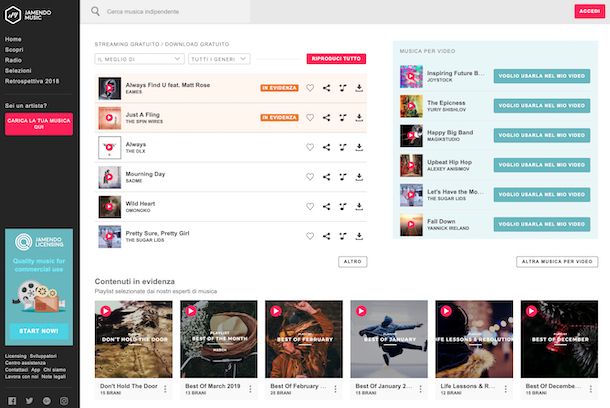Open the Tutti i Generi genre dropdown

point(219,59)
